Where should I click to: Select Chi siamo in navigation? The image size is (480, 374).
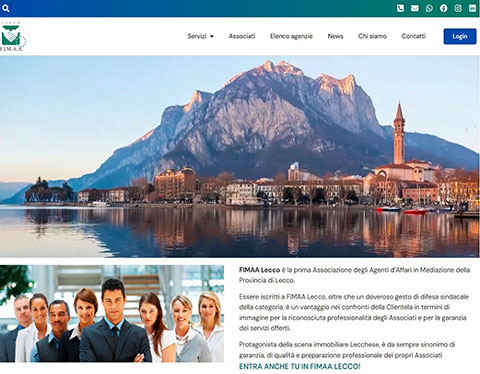point(372,36)
